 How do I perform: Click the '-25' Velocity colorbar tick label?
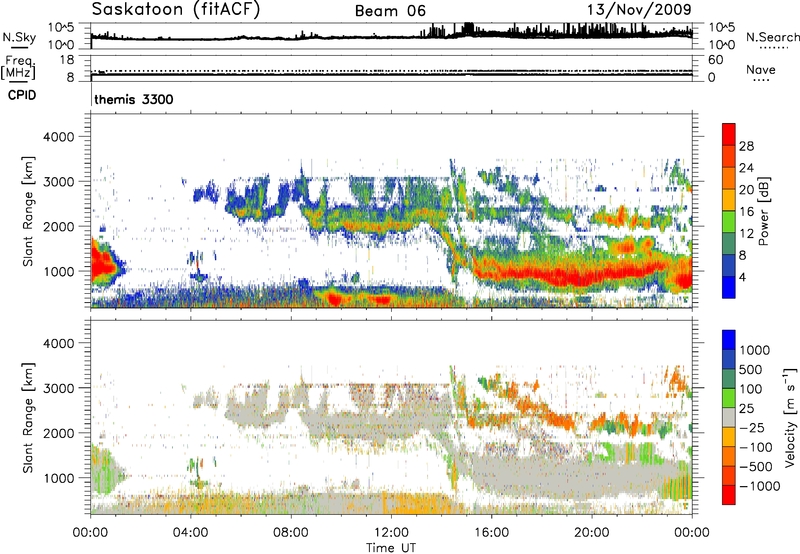pos(752,427)
